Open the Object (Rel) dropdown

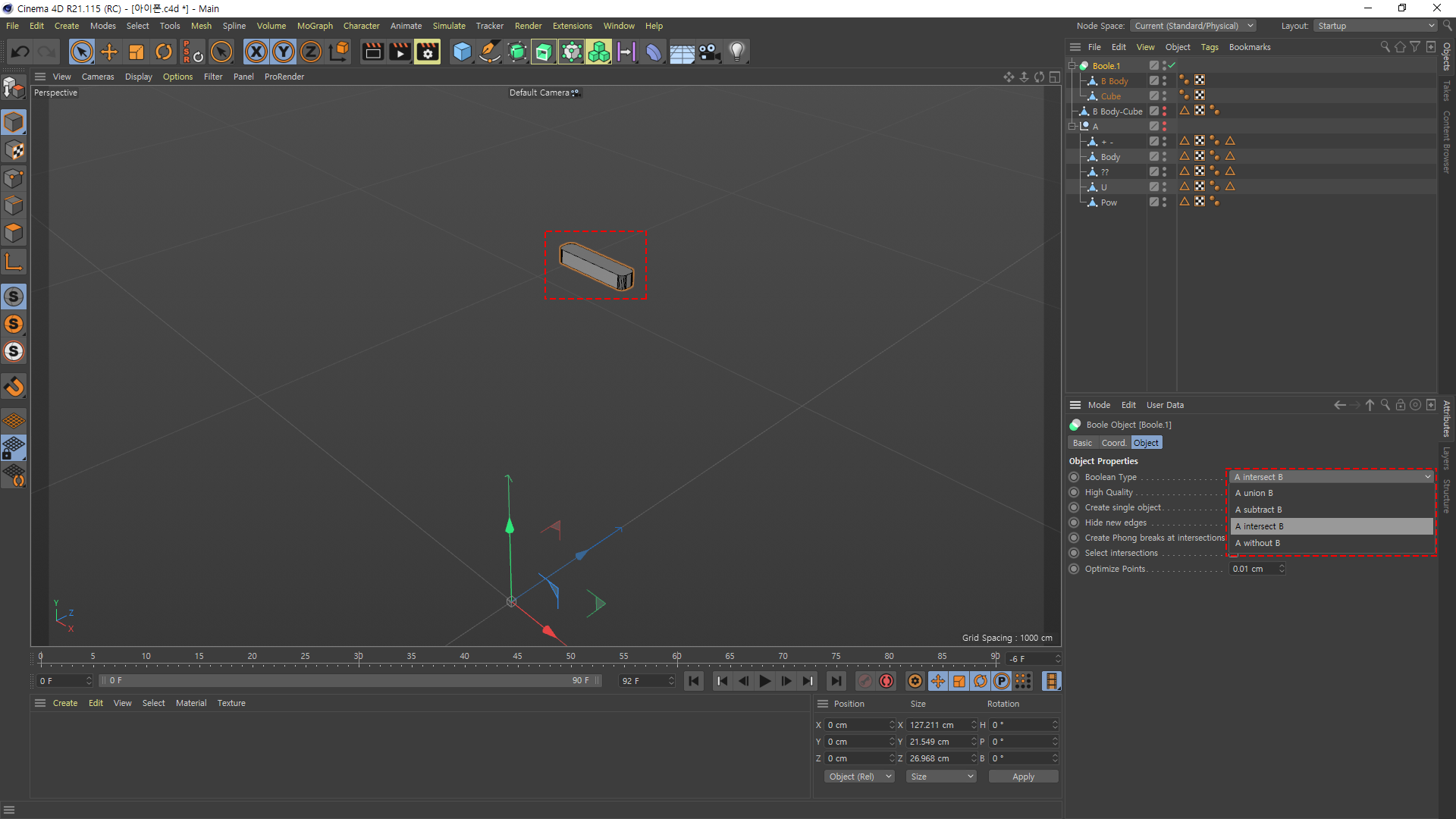tap(858, 777)
